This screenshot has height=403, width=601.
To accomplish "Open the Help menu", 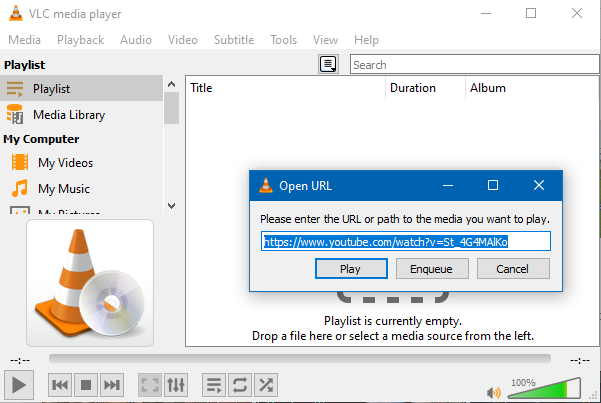I will coord(366,40).
